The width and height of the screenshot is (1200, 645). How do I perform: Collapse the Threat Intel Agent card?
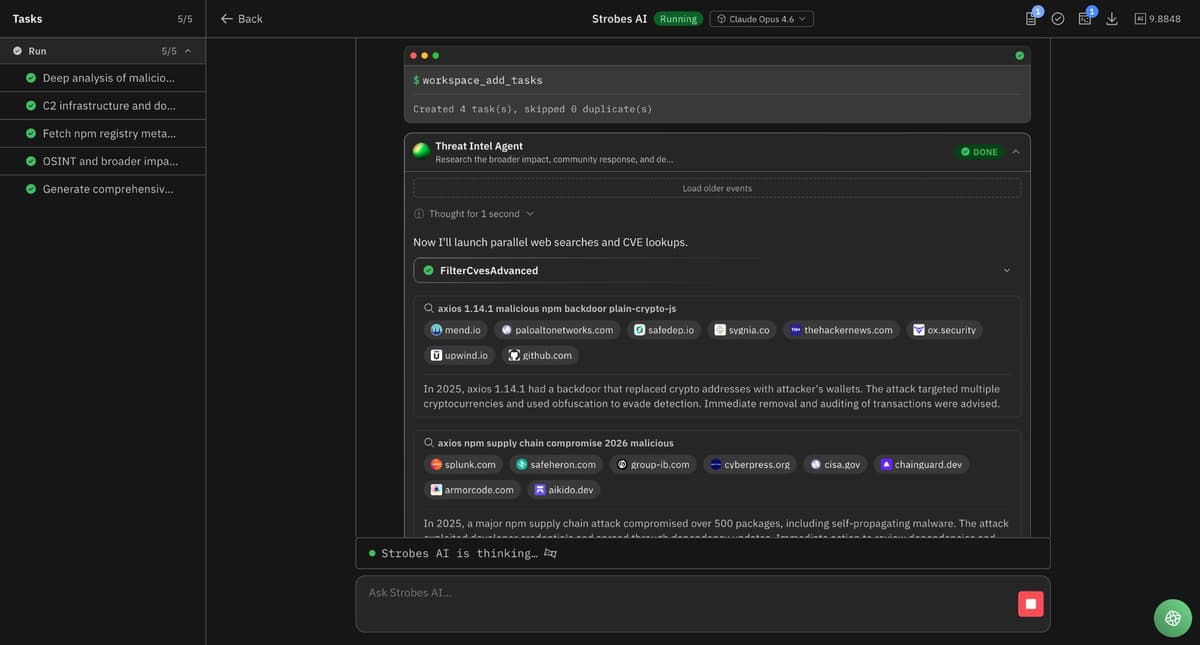point(1016,152)
